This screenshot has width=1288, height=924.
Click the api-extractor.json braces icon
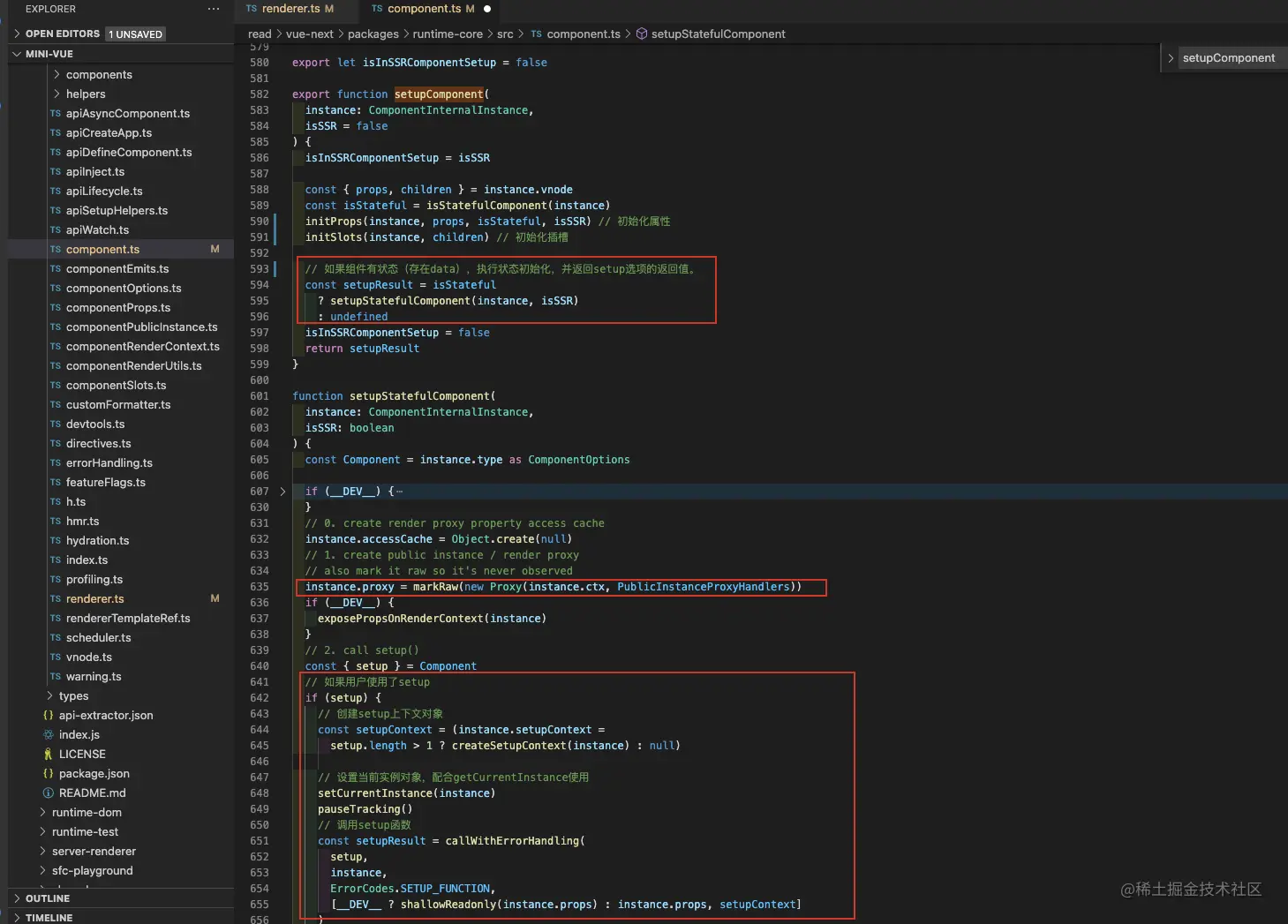[49, 716]
